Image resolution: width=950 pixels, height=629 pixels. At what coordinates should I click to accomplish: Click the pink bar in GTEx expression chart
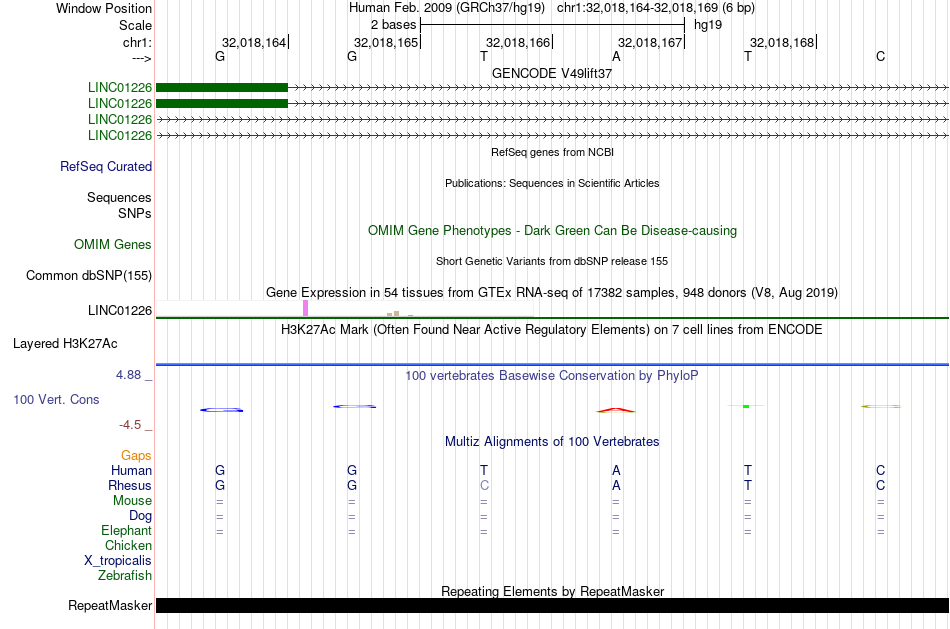tap(305, 308)
